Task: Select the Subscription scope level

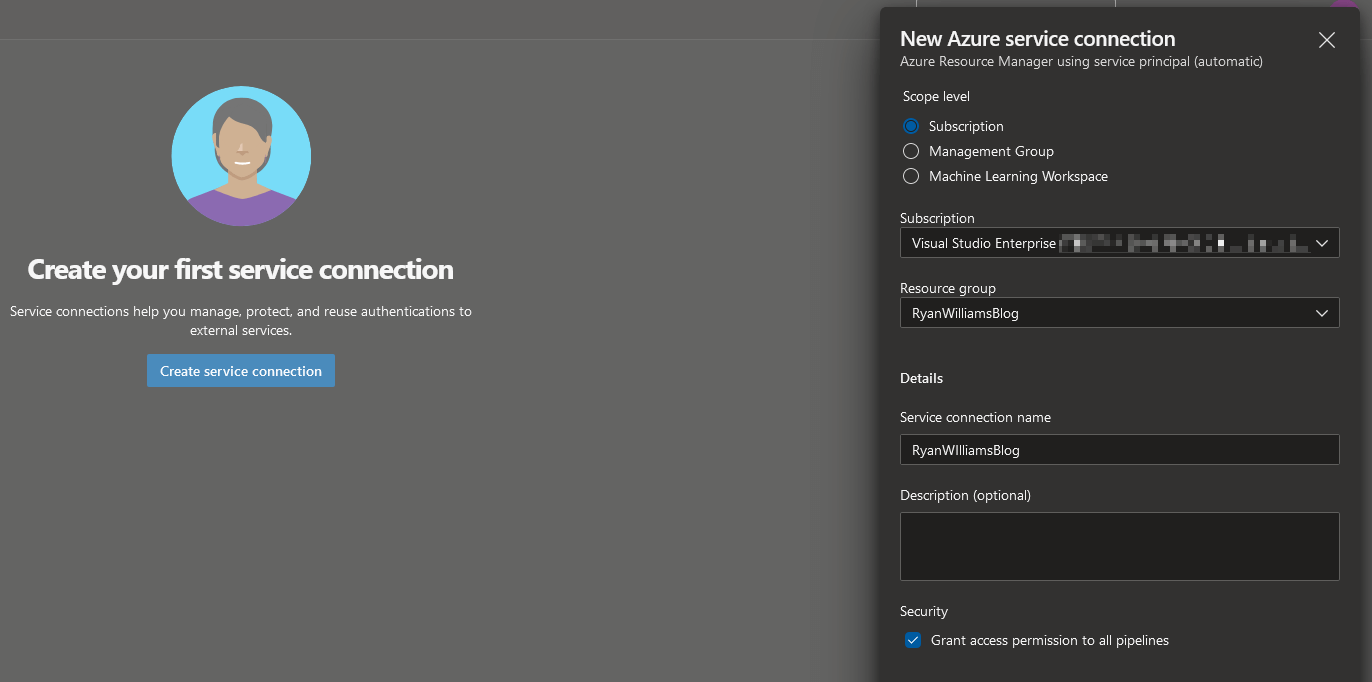Action: point(910,126)
